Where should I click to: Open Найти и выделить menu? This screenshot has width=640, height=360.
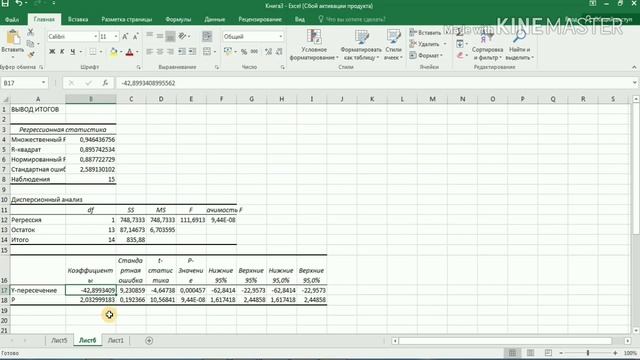click(520, 45)
